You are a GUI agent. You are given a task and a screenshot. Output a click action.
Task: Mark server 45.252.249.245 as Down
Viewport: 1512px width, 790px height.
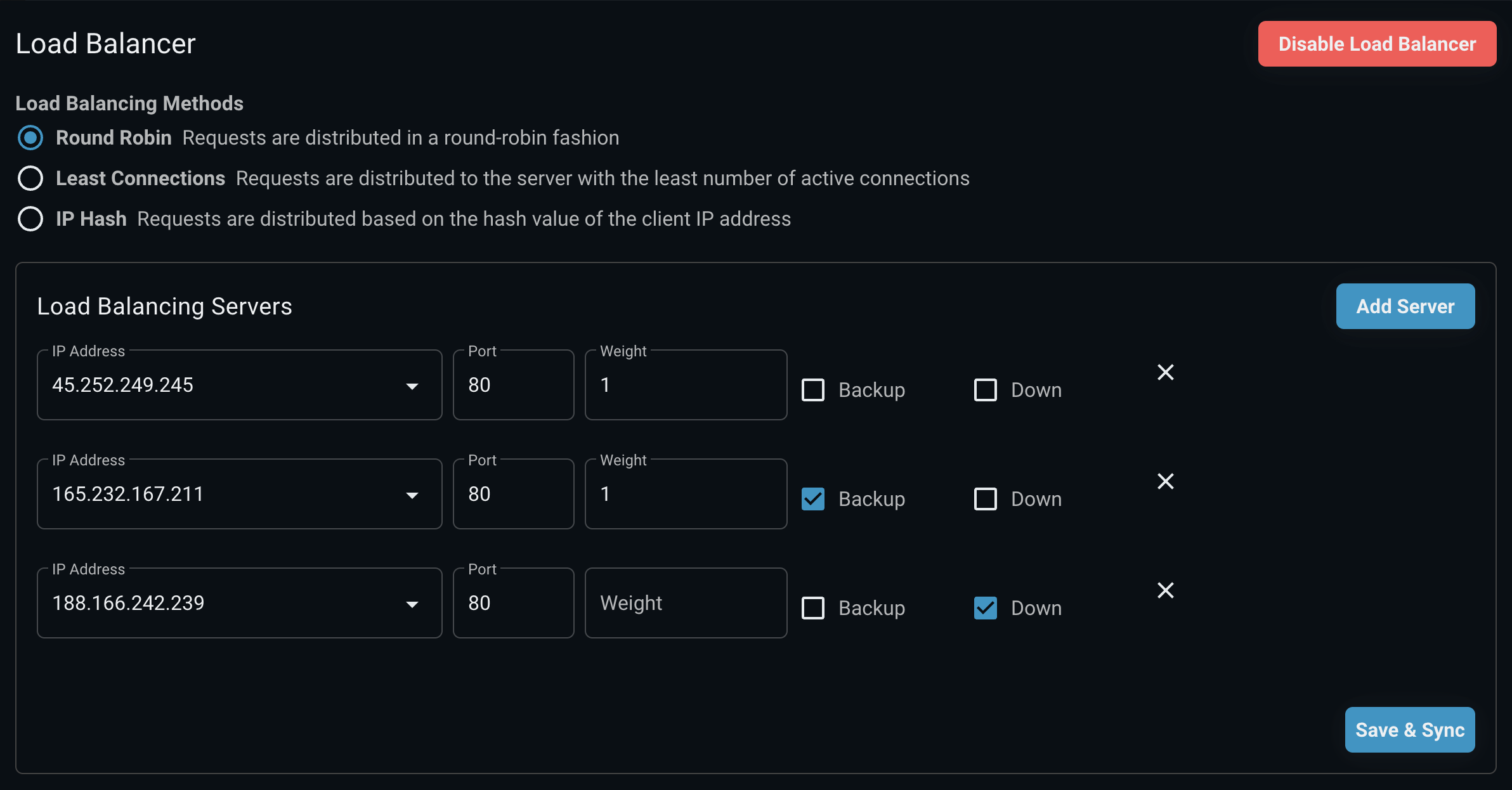point(985,390)
